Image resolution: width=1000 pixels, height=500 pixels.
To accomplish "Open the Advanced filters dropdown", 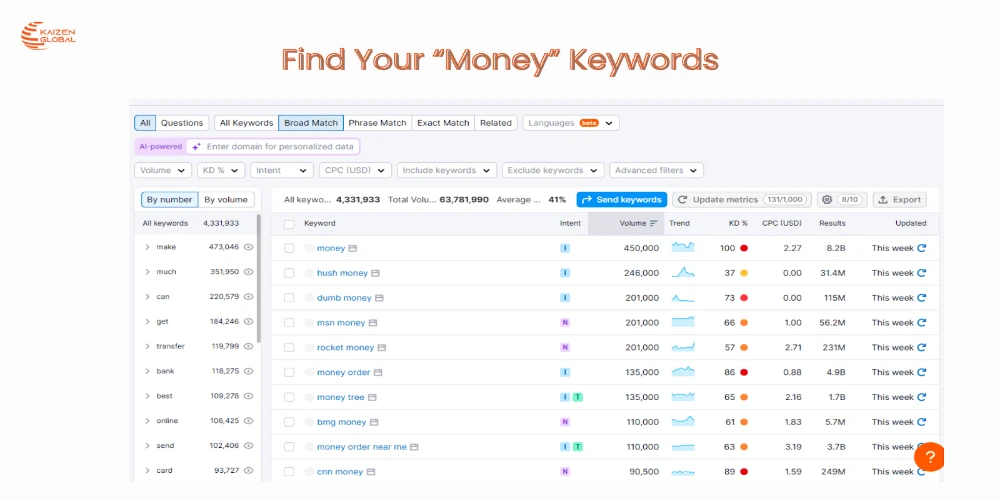I will click(657, 170).
